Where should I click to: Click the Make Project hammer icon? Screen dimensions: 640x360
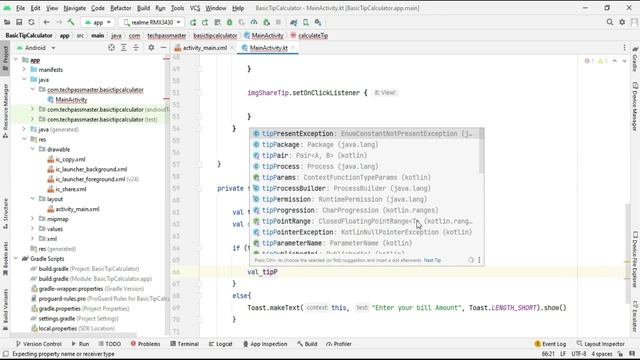pyautogui.click(x=71, y=22)
